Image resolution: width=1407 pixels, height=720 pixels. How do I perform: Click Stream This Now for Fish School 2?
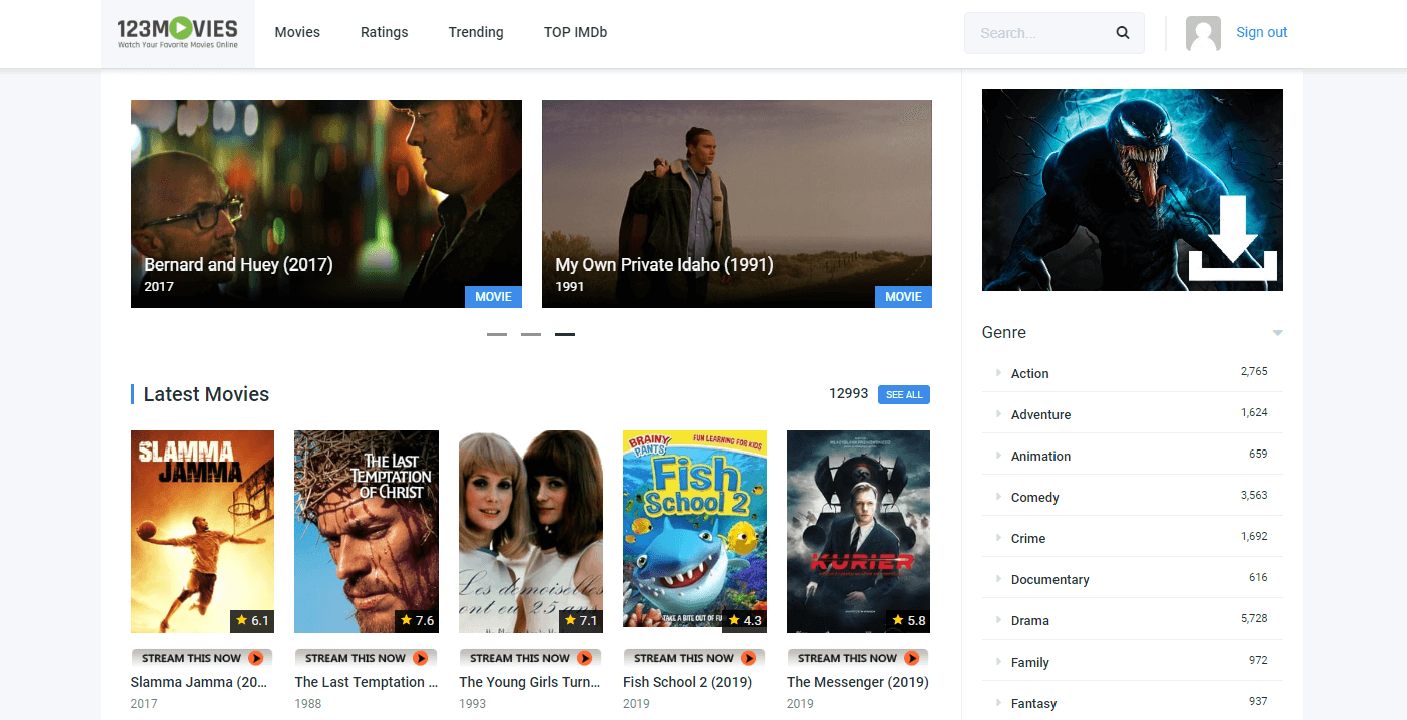(x=695, y=658)
